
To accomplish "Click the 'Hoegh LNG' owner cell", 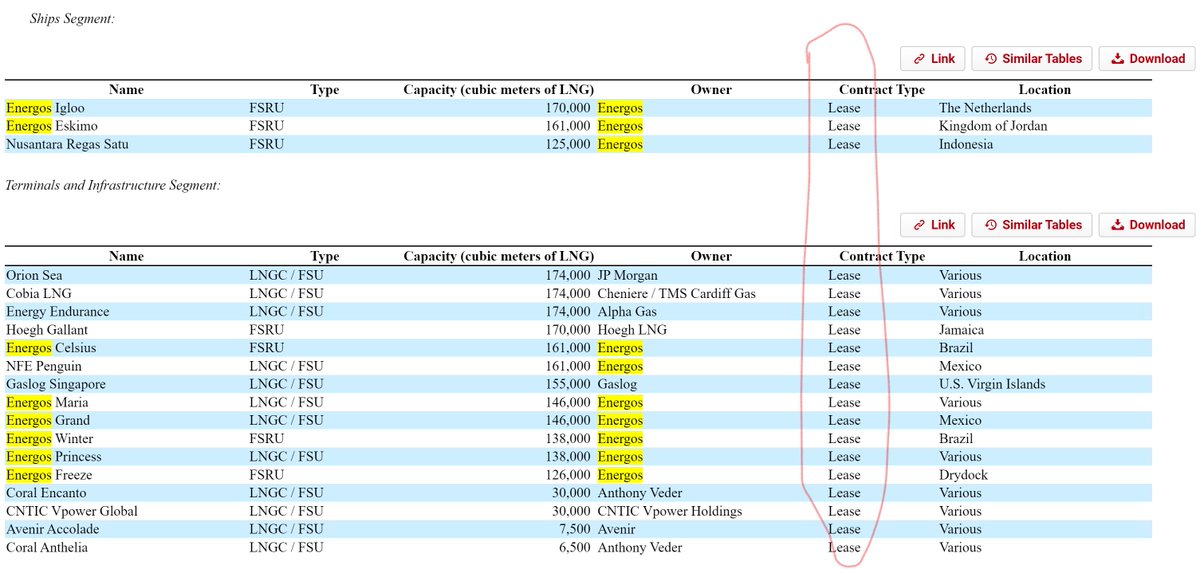I will point(632,329).
